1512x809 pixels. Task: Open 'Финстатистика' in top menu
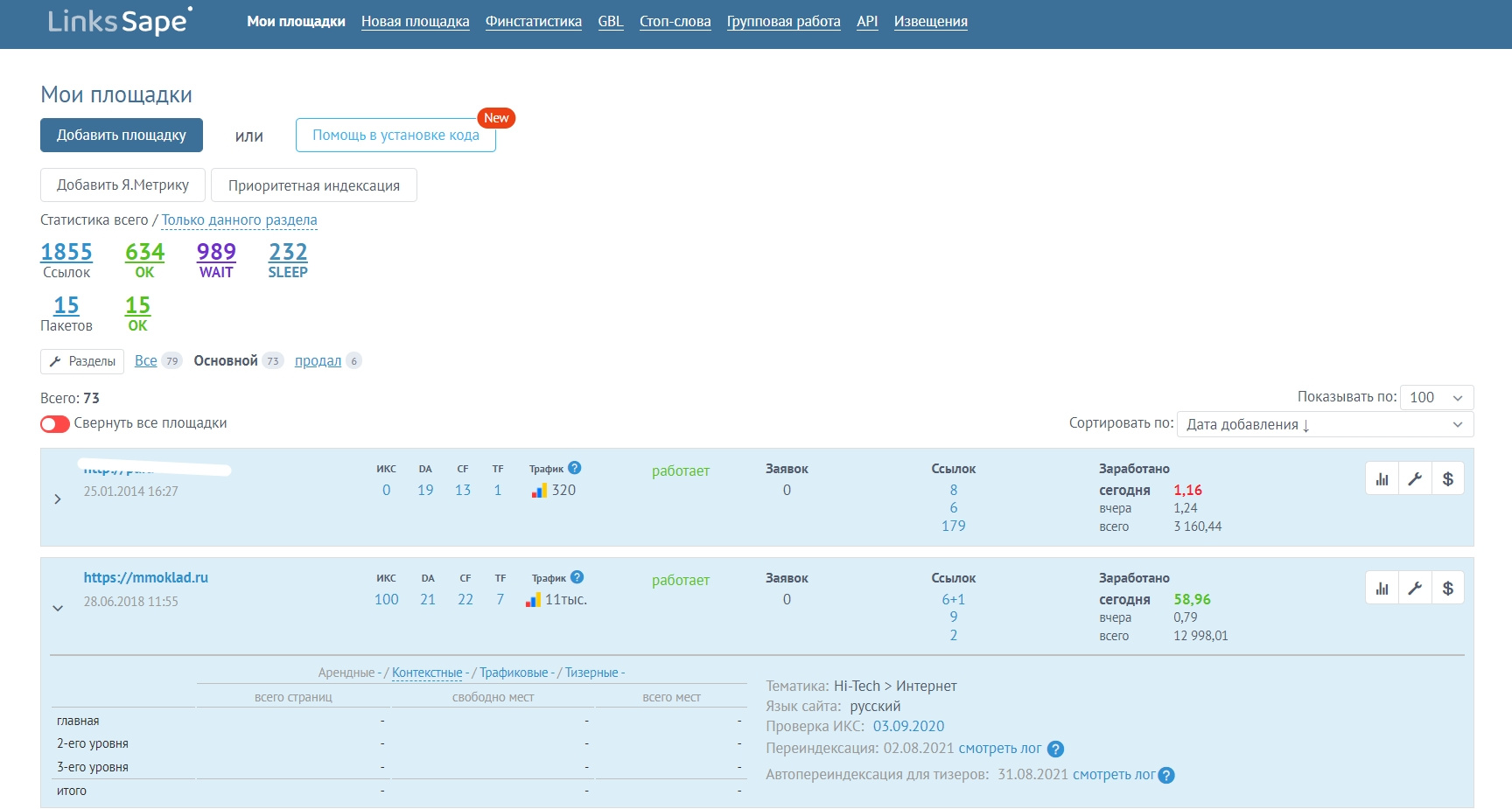tap(533, 22)
